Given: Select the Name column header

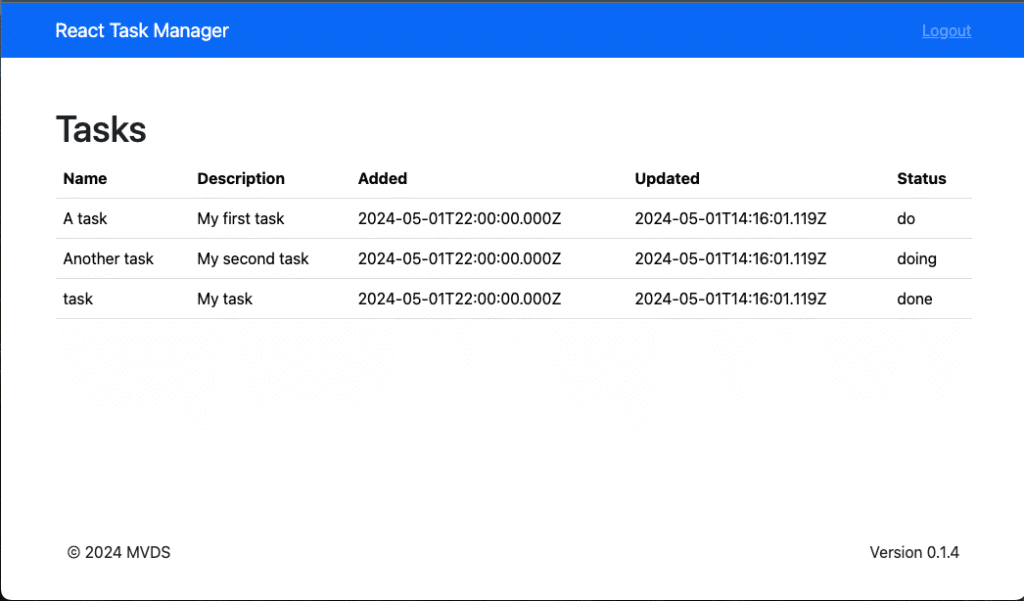Looking at the screenshot, I should click(x=85, y=178).
